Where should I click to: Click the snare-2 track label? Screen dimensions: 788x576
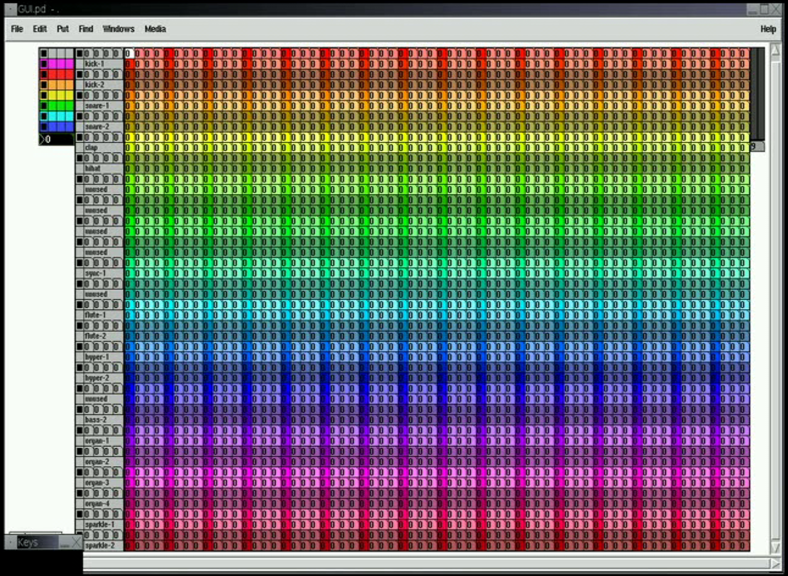[96, 127]
